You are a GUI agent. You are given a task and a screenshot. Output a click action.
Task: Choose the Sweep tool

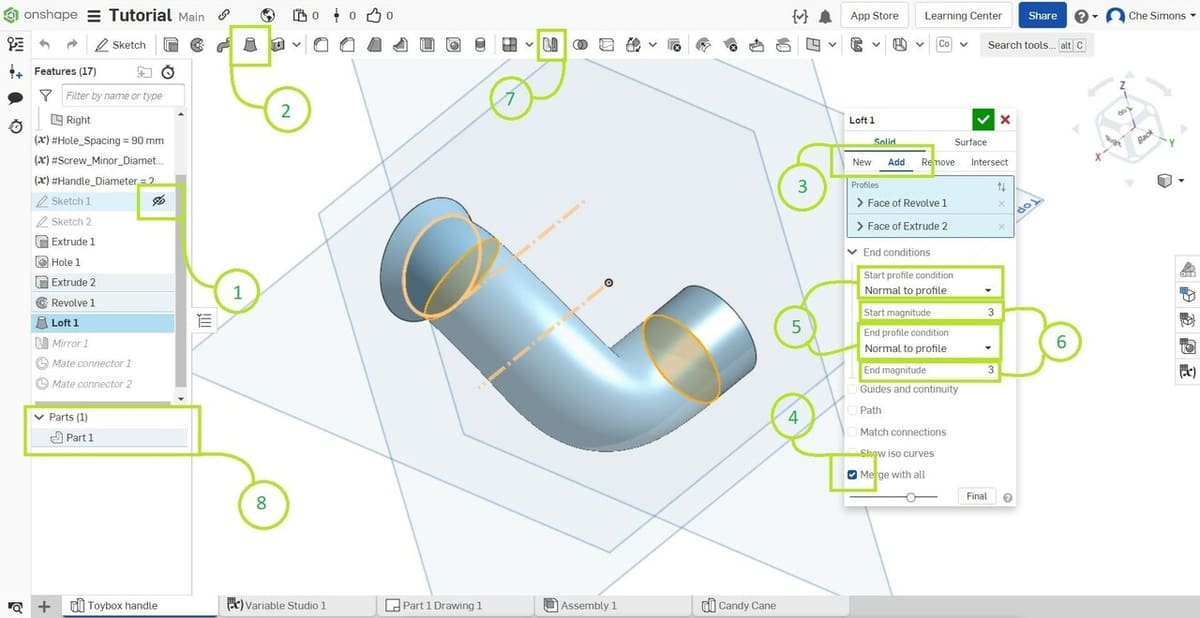point(223,45)
